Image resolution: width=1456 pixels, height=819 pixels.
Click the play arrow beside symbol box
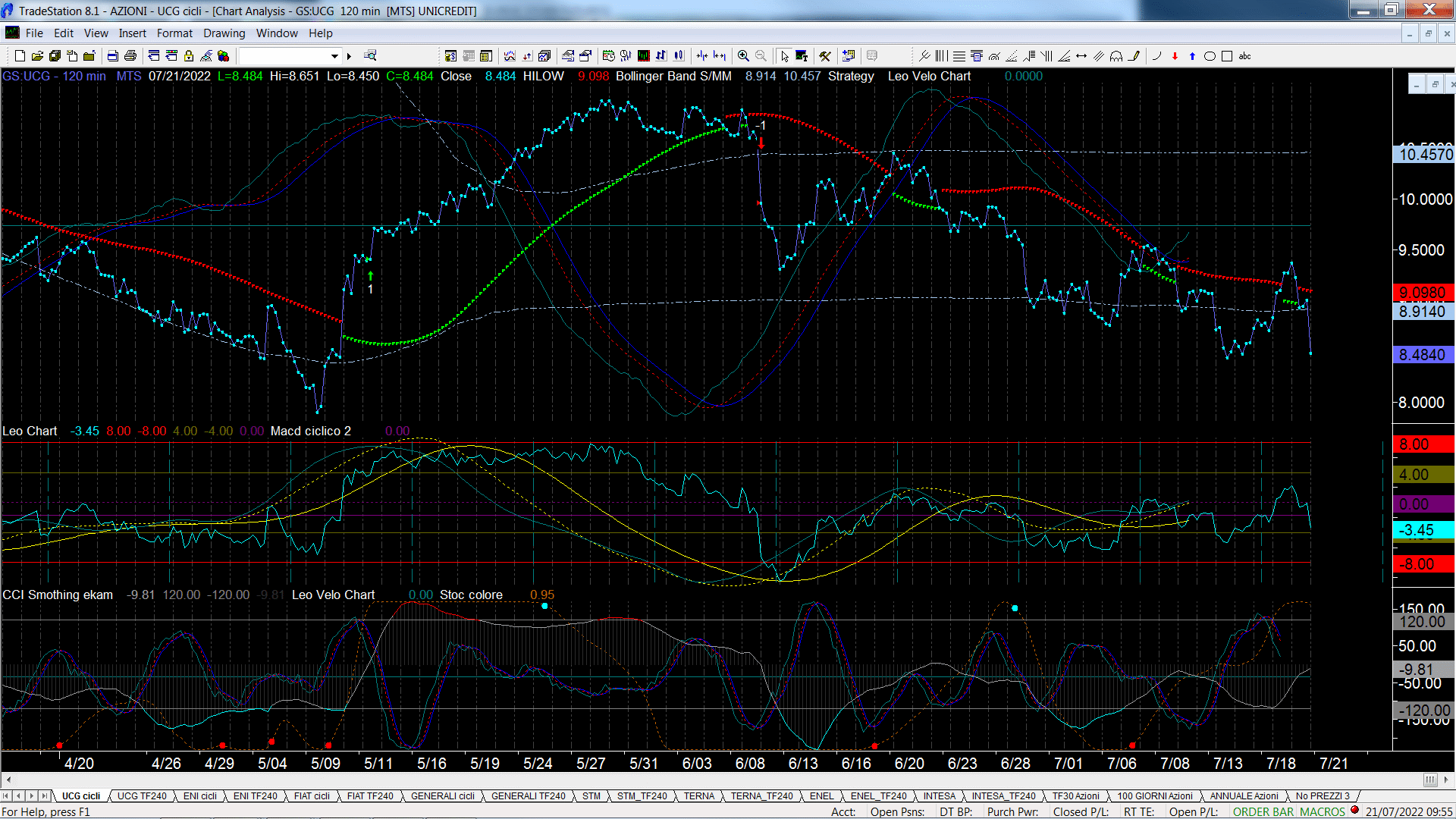tap(350, 56)
